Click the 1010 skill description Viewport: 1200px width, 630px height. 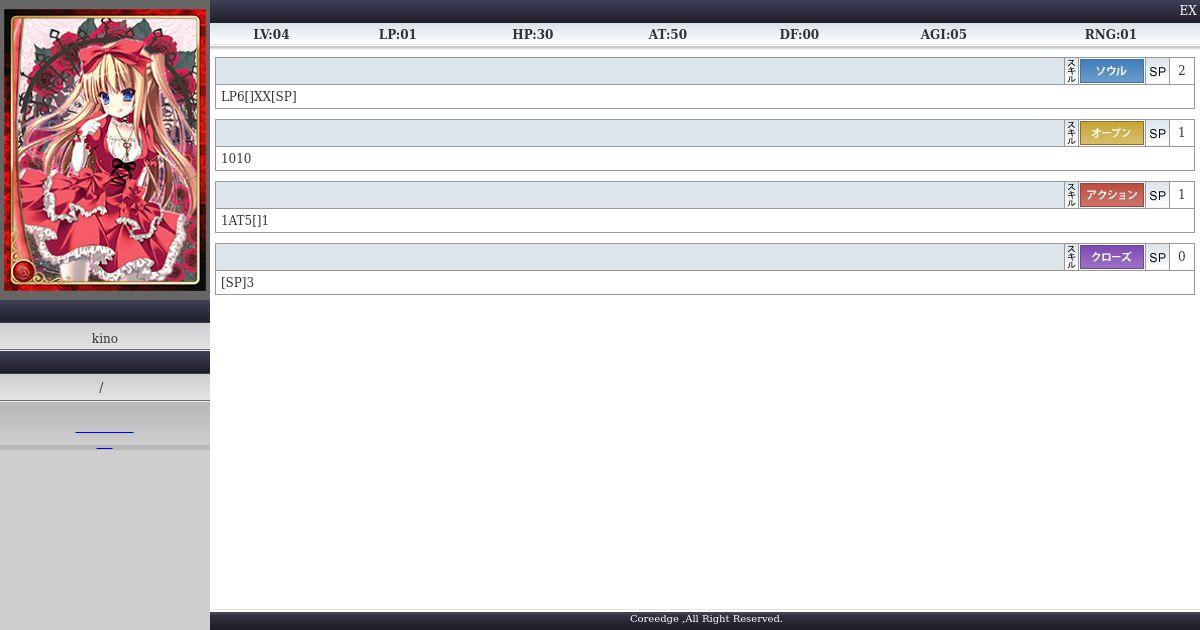236,159
